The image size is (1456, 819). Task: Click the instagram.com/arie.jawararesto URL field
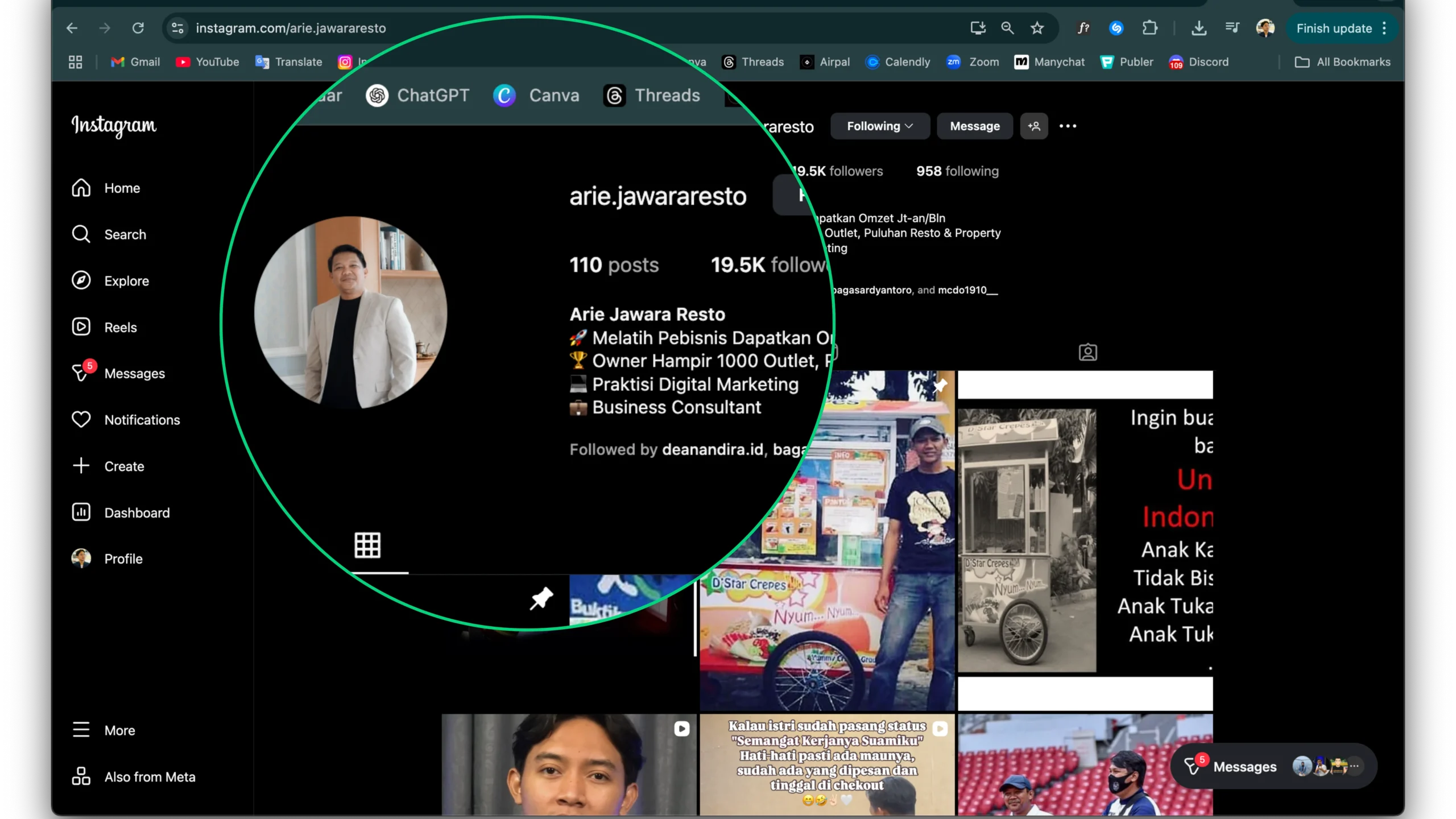[291, 28]
